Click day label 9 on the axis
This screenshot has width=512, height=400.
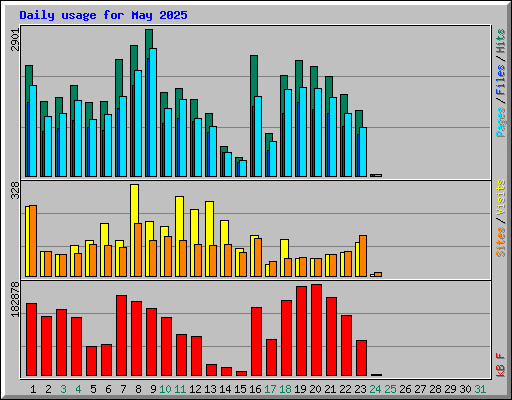pyautogui.click(x=153, y=389)
